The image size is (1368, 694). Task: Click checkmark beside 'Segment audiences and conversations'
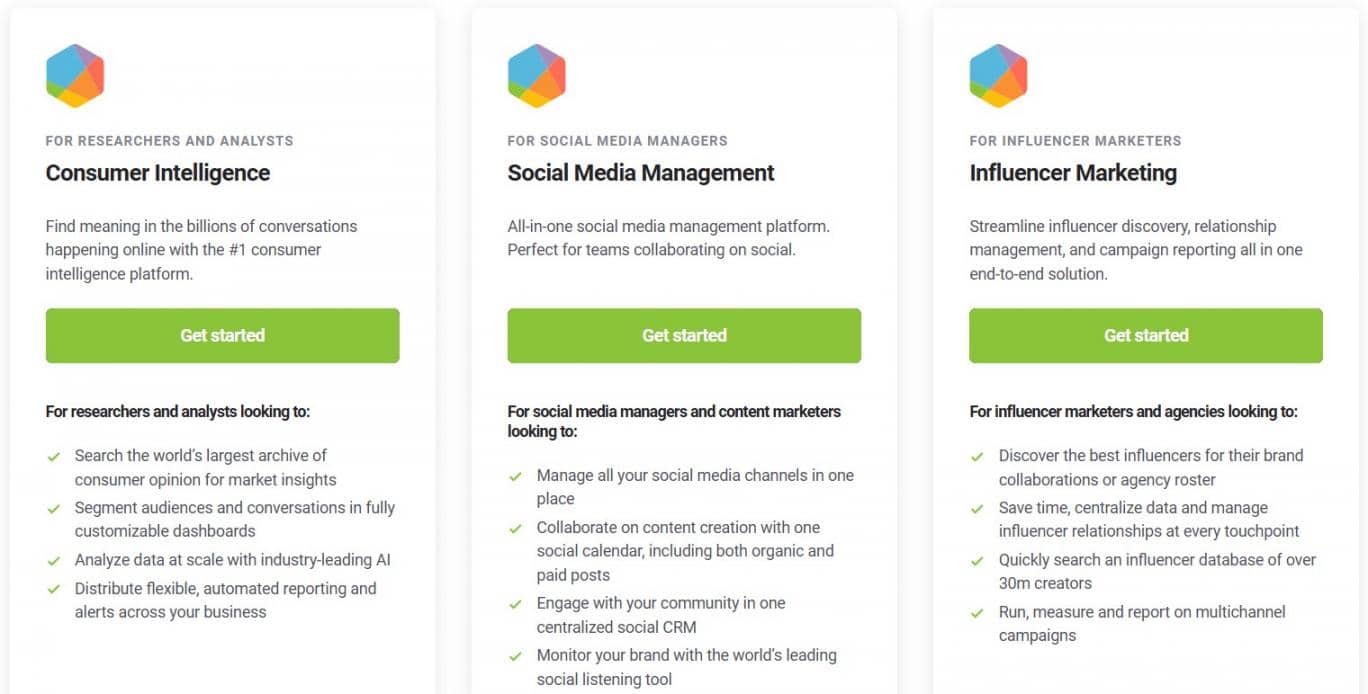click(54, 508)
